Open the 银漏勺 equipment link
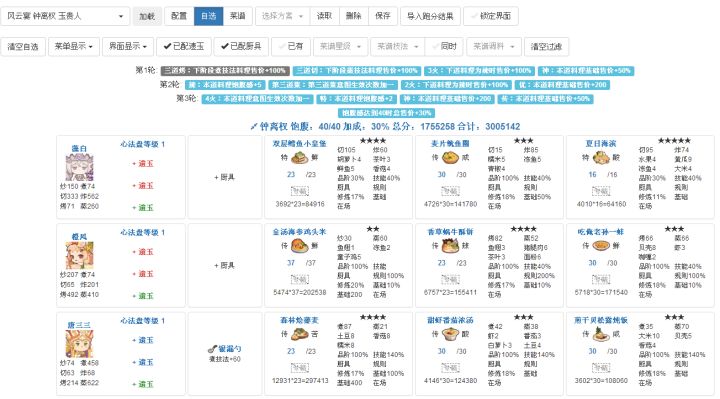The image size is (720, 399). (x=230, y=349)
